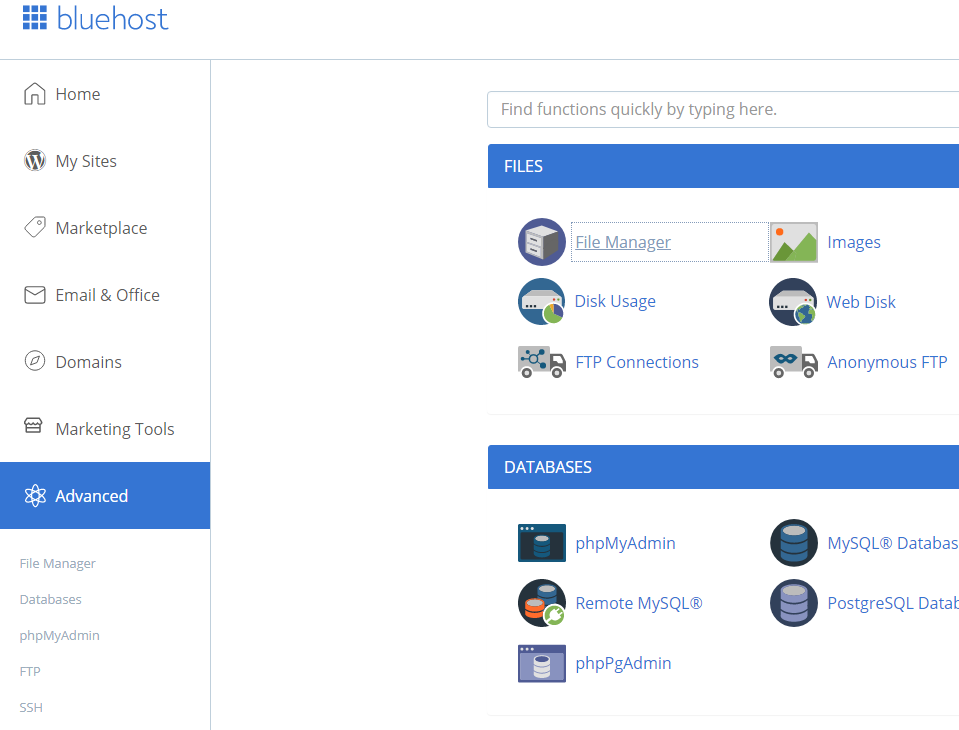Open the MySQL Databases link
The width and height of the screenshot is (959, 730).
[x=893, y=543]
